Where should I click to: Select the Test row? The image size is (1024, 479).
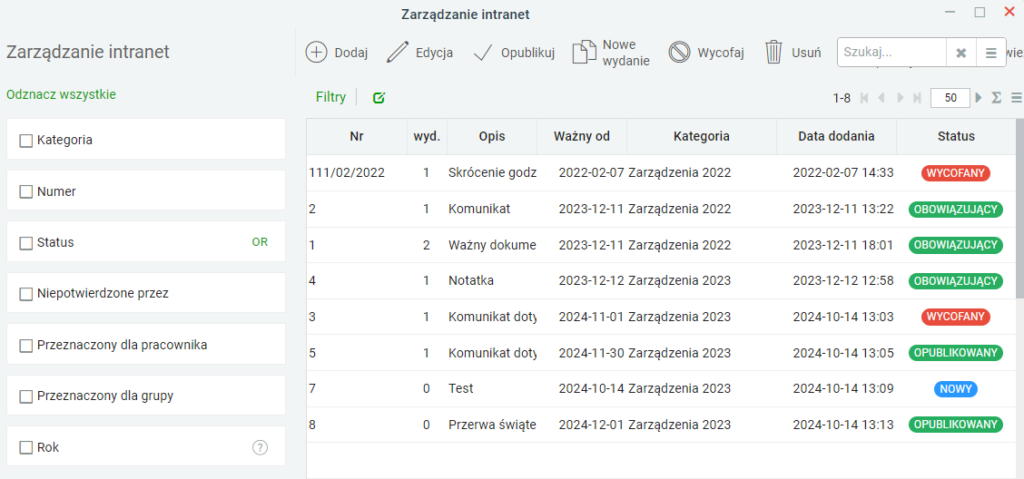coord(661,389)
